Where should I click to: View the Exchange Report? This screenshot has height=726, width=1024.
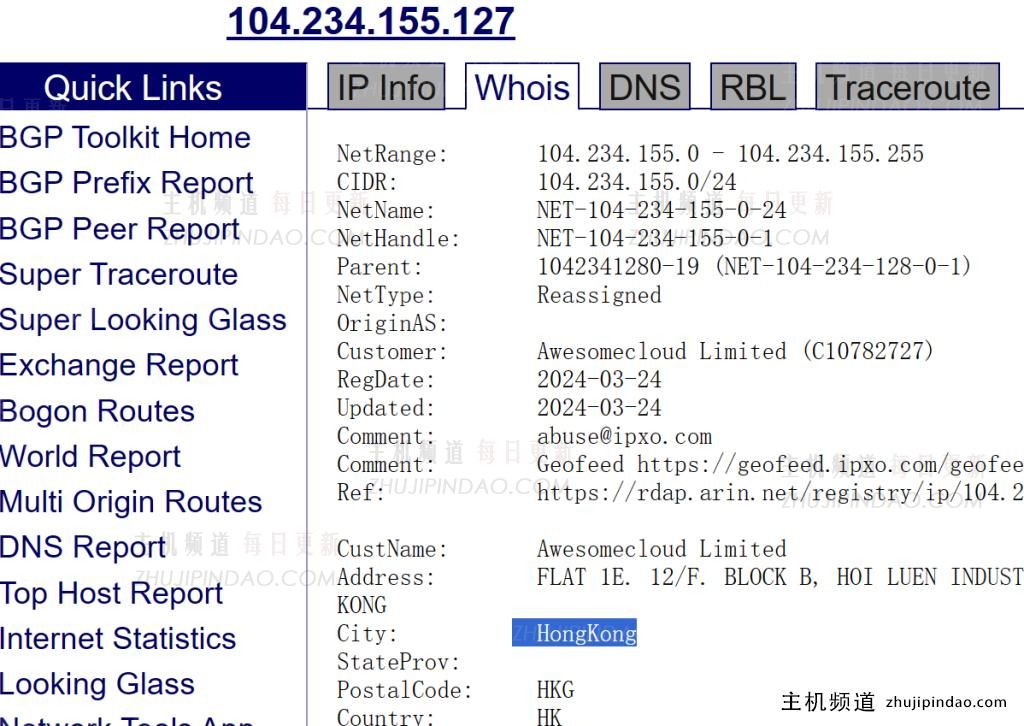119,365
